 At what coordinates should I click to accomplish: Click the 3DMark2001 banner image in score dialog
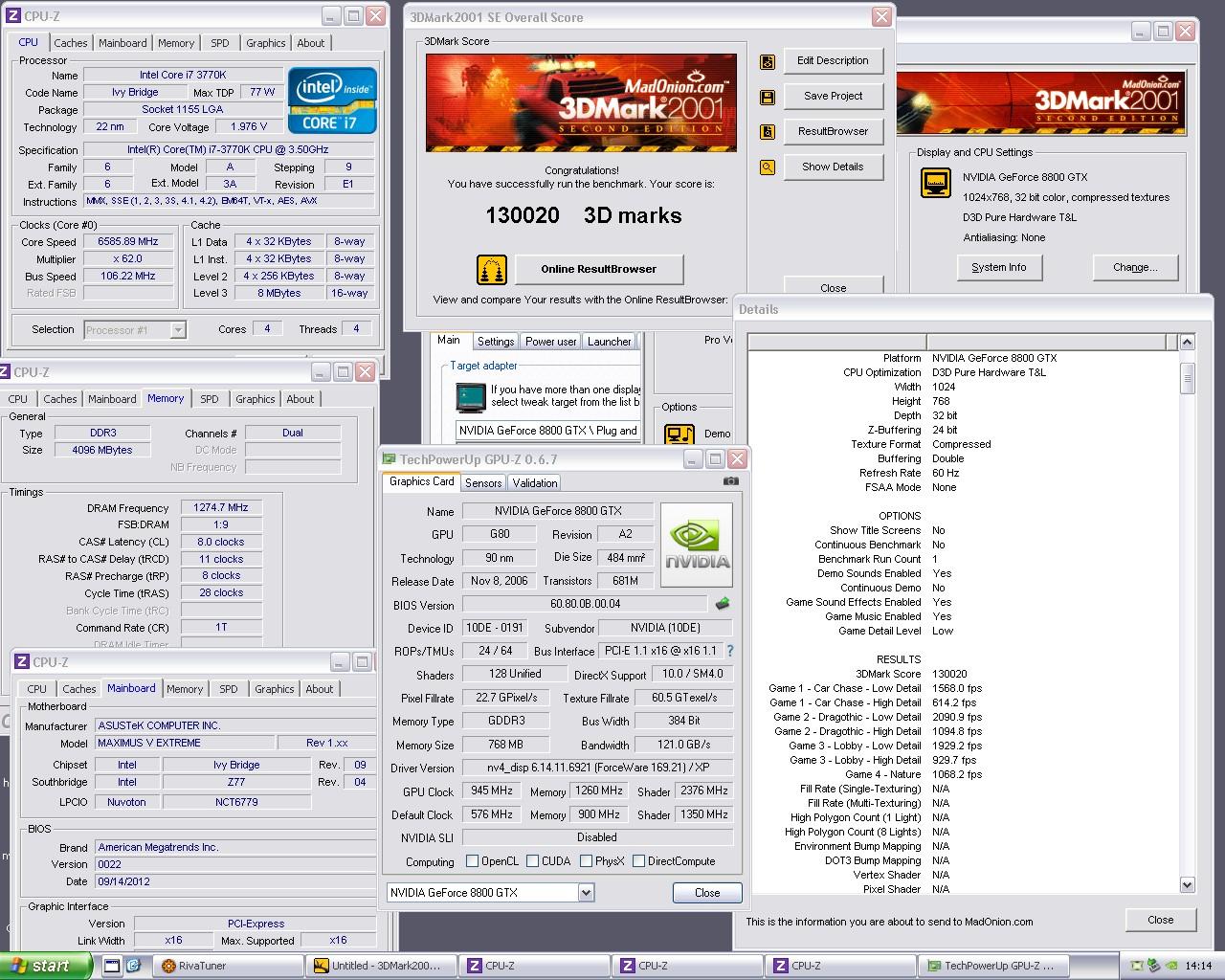click(x=581, y=102)
